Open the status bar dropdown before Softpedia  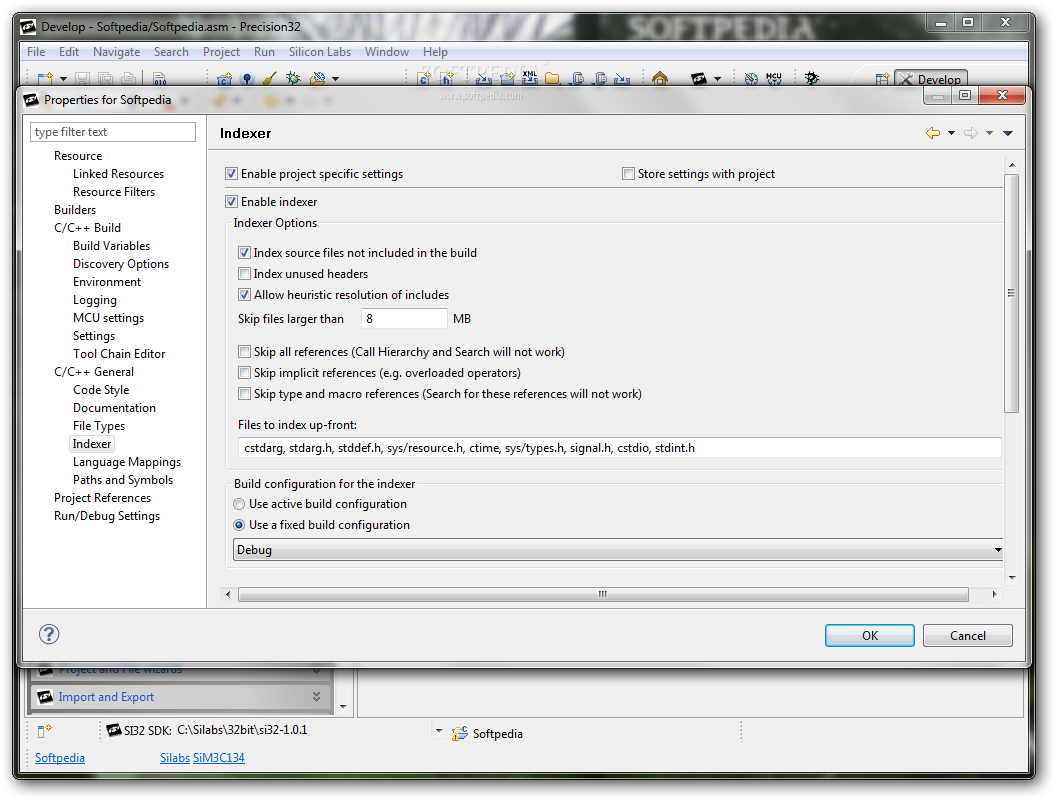tap(439, 730)
